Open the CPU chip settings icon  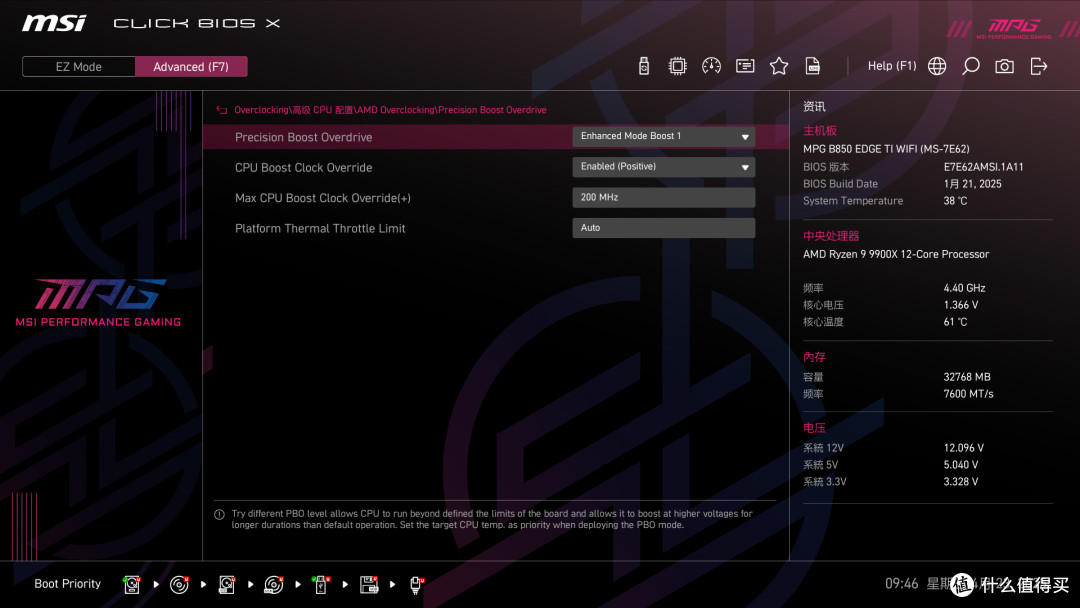(678, 66)
